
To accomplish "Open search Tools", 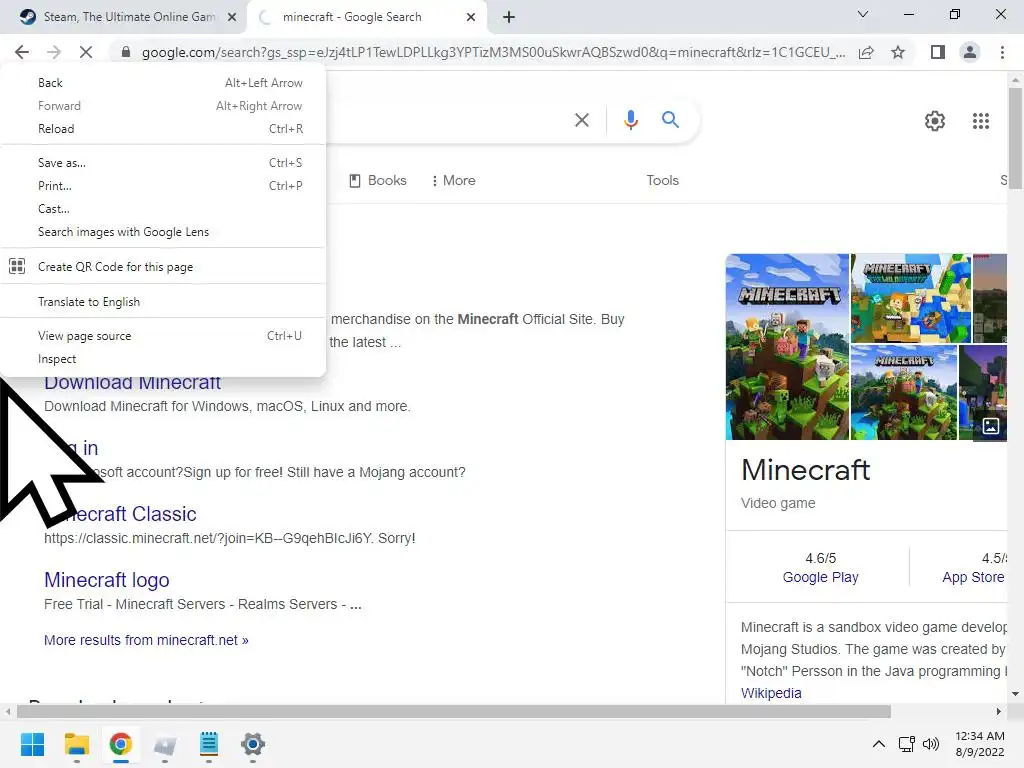I will 662,180.
